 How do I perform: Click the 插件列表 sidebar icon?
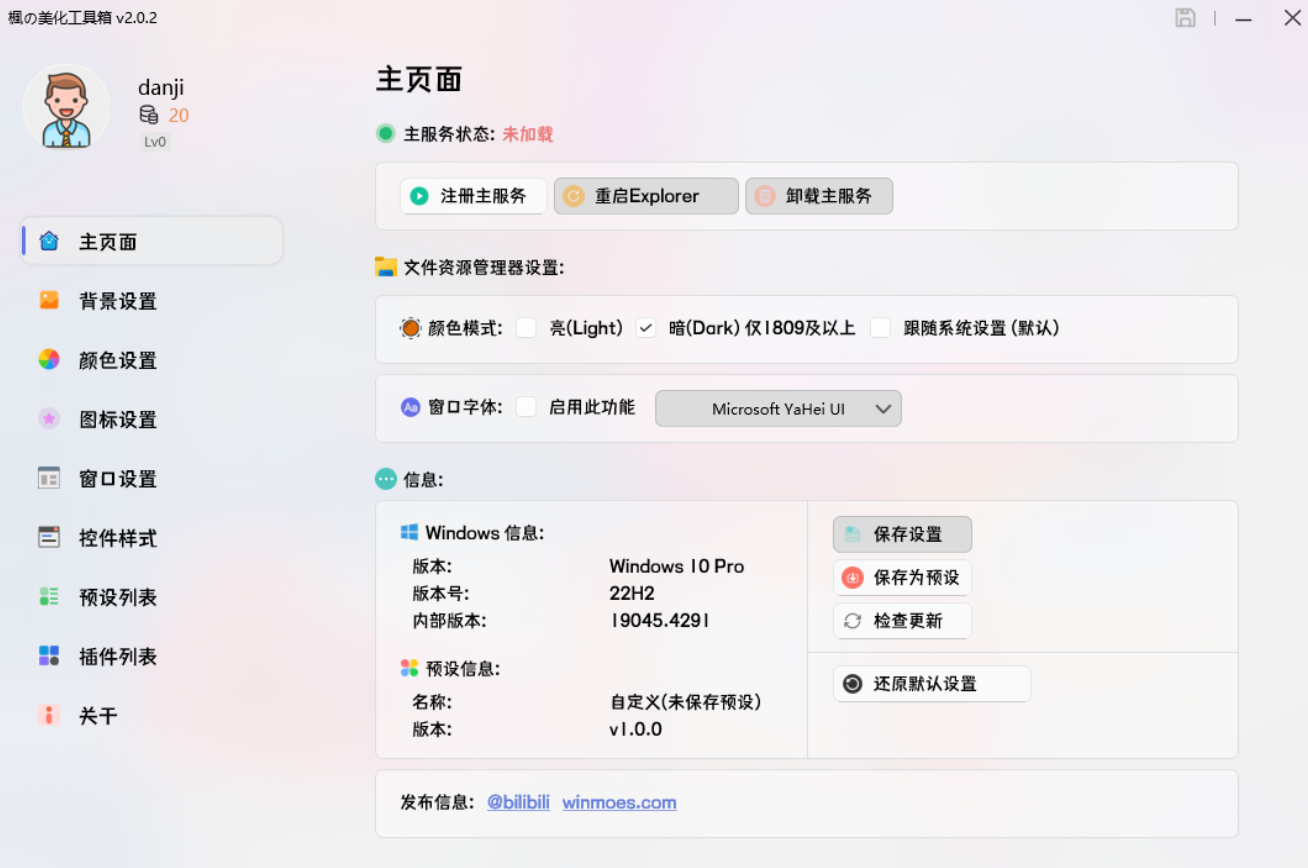48,656
